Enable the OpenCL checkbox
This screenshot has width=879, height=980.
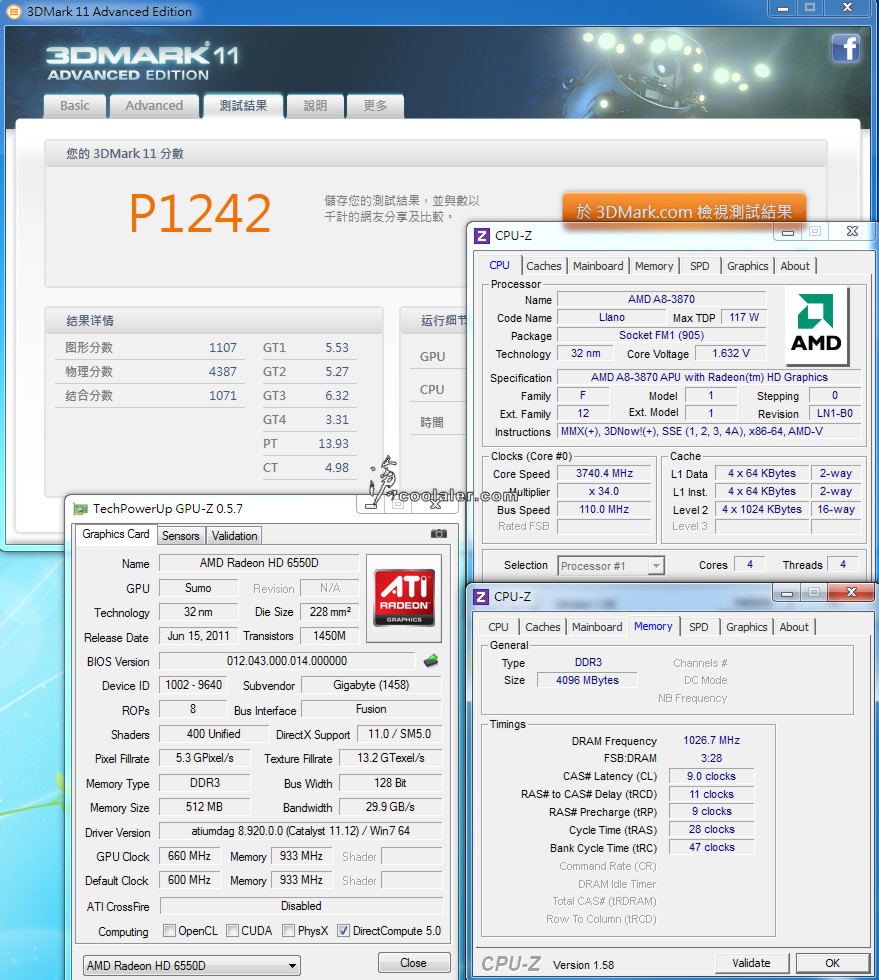tap(169, 931)
